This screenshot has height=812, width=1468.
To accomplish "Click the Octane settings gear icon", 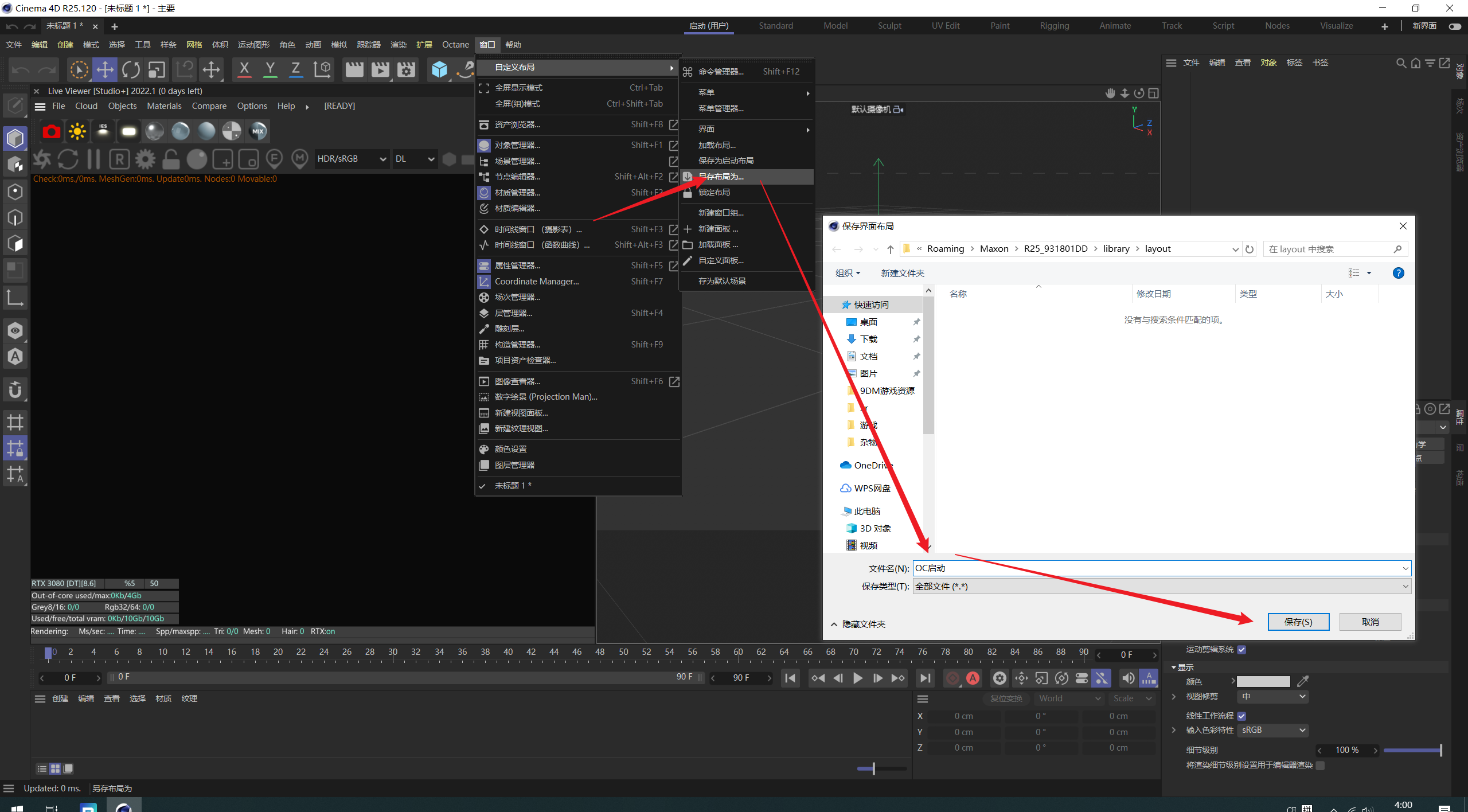I will (x=145, y=159).
